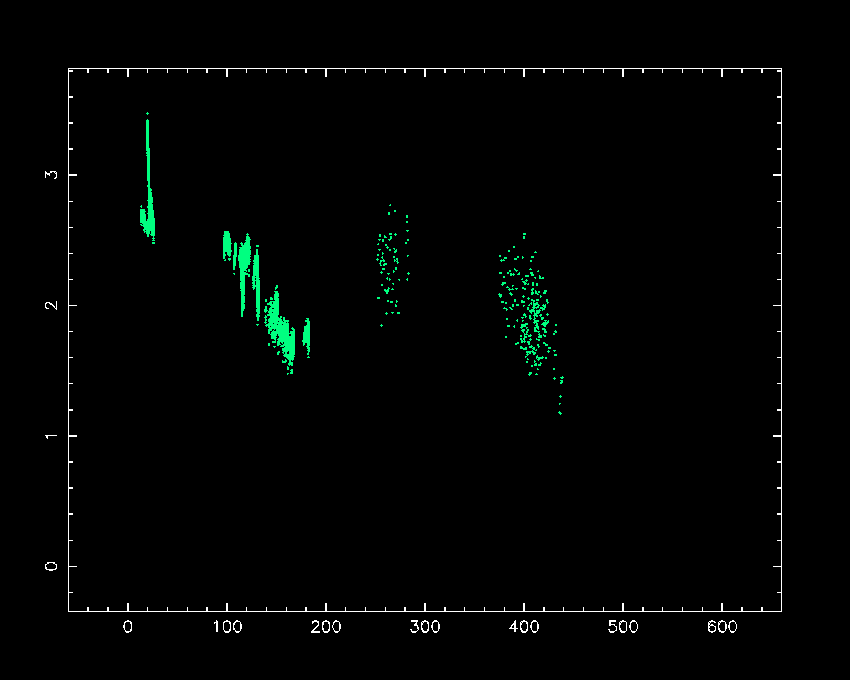The width and height of the screenshot is (850, 680).
Task: Click the y-axis label 1
Action: 51,435
